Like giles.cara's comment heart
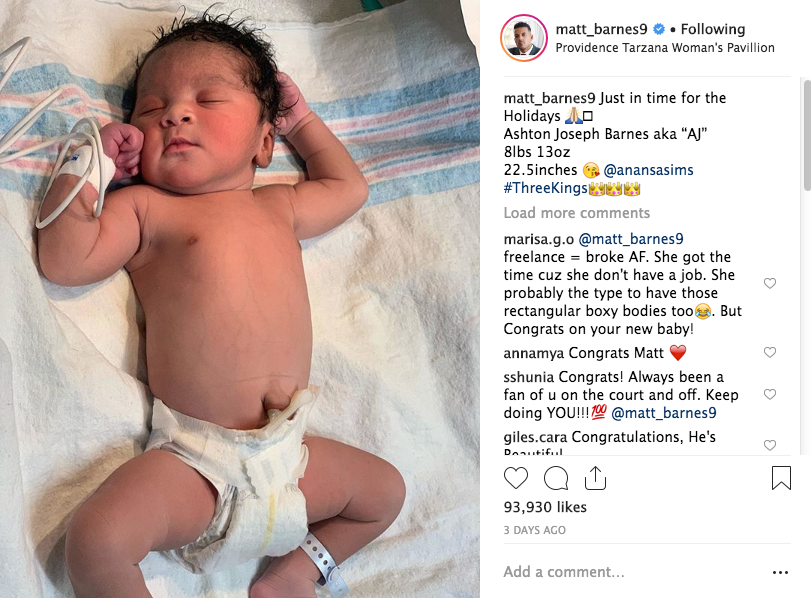The width and height of the screenshot is (811, 598). (x=770, y=445)
